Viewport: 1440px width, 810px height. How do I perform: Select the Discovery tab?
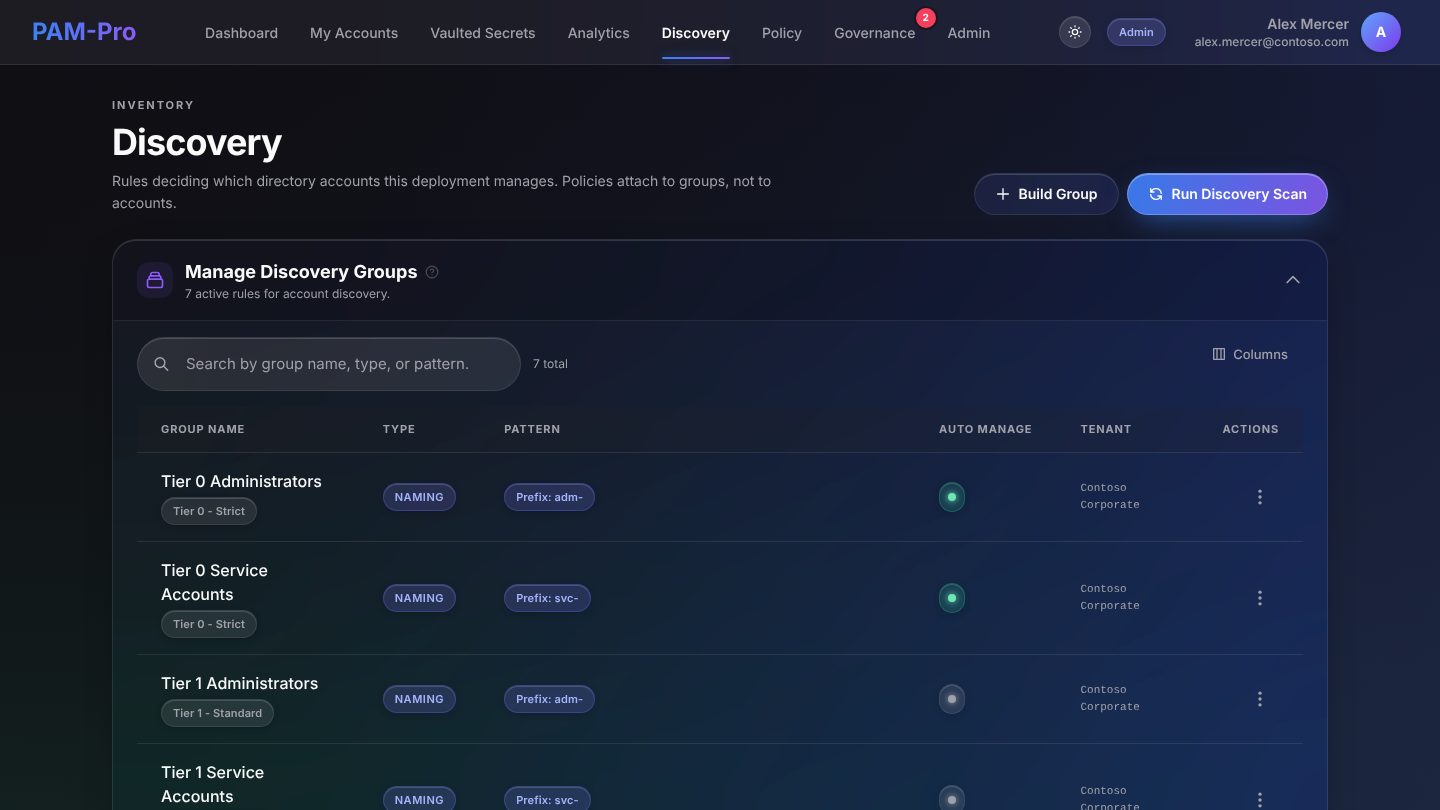click(x=696, y=33)
